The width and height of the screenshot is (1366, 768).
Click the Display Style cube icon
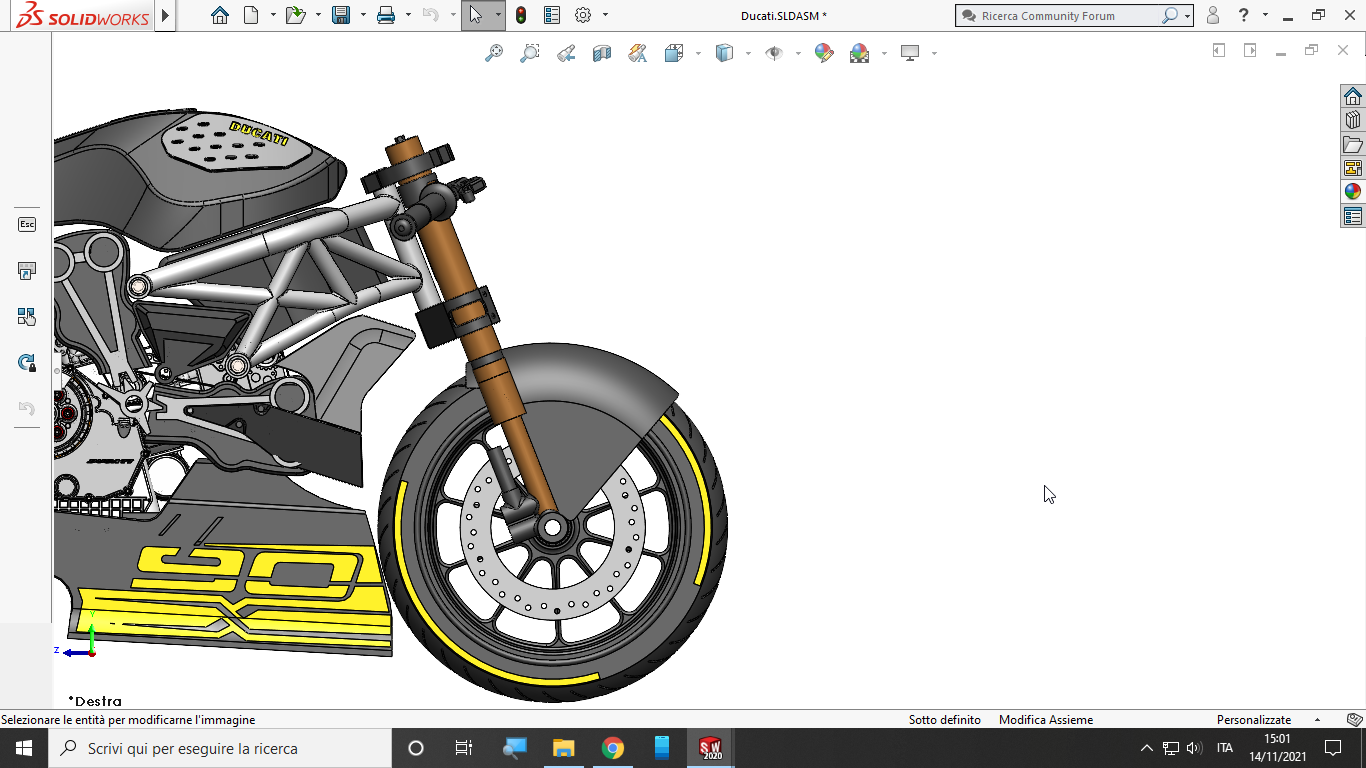point(725,53)
